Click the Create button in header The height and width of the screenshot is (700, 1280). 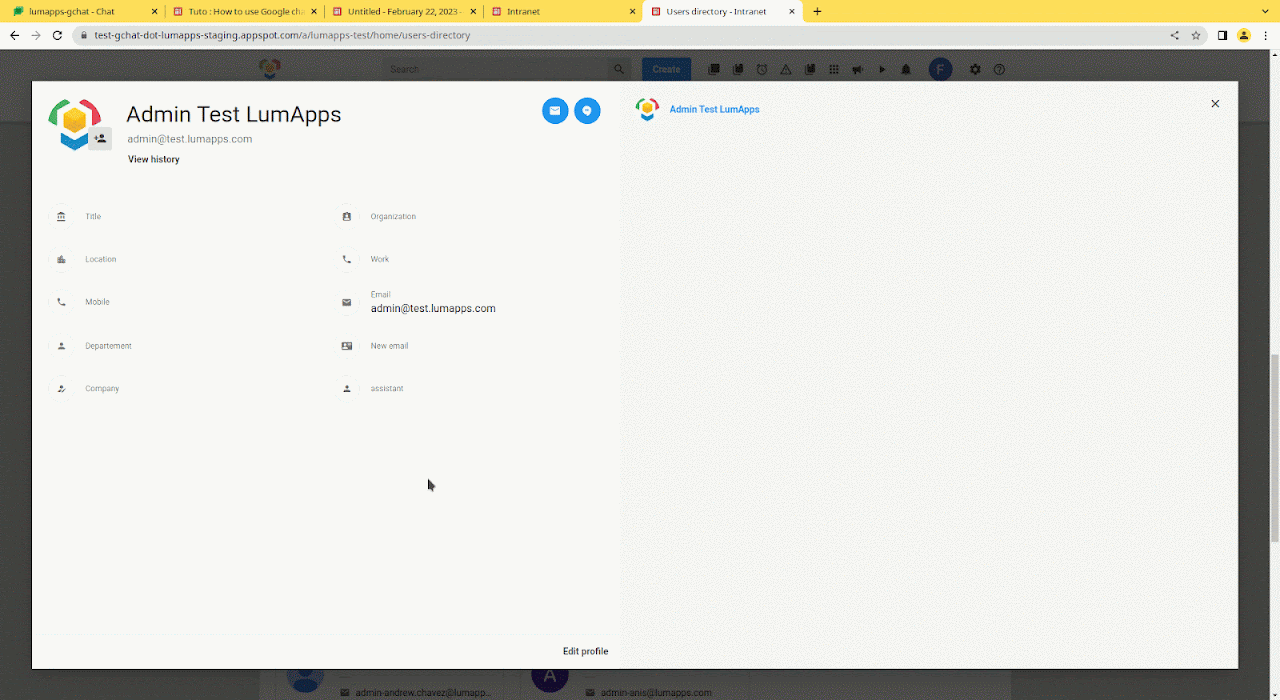tap(666, 69)
